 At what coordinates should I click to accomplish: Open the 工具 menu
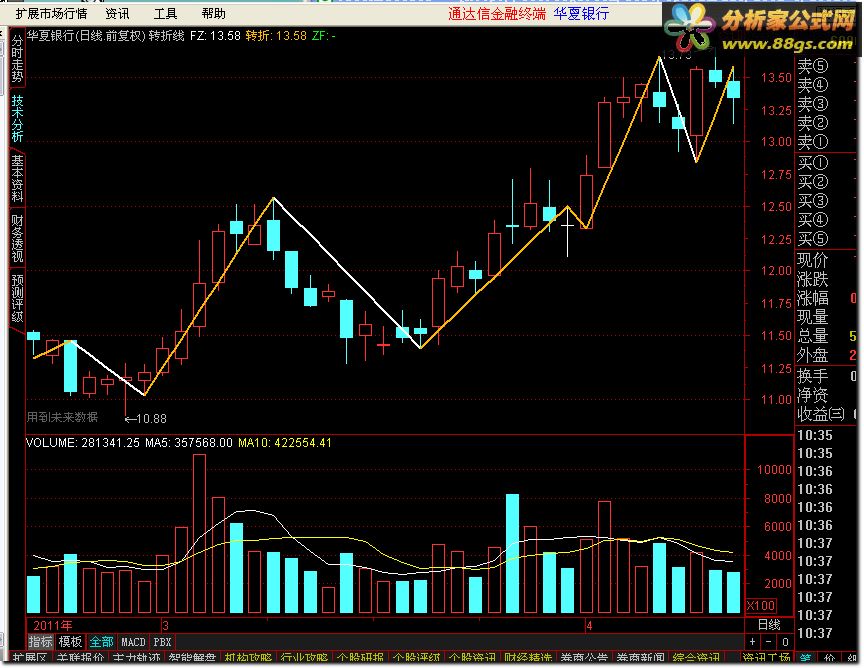(165, 13)
